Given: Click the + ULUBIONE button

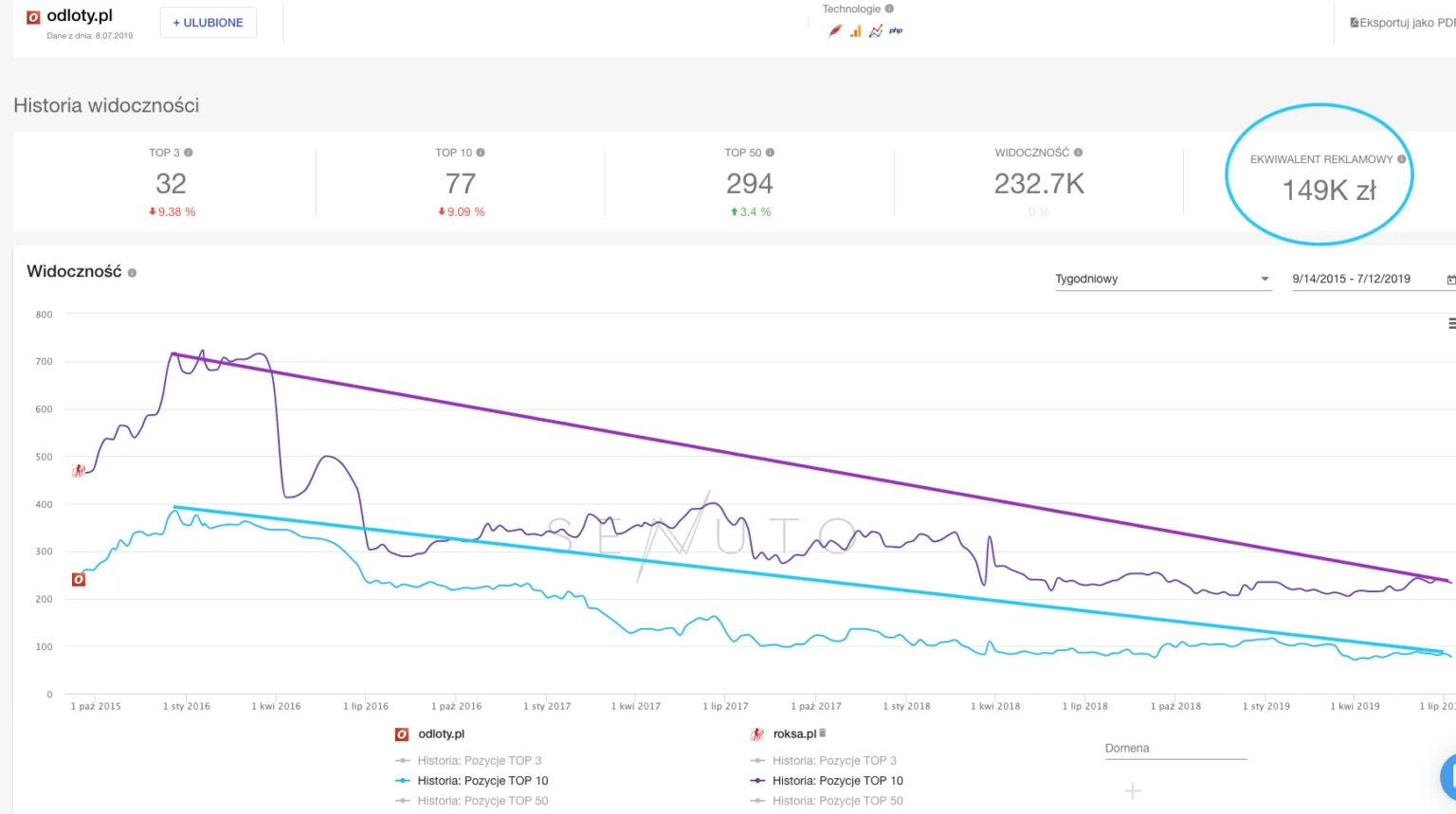Looking at the screenshot, I should pyautogui.click(x=208, y=23).
